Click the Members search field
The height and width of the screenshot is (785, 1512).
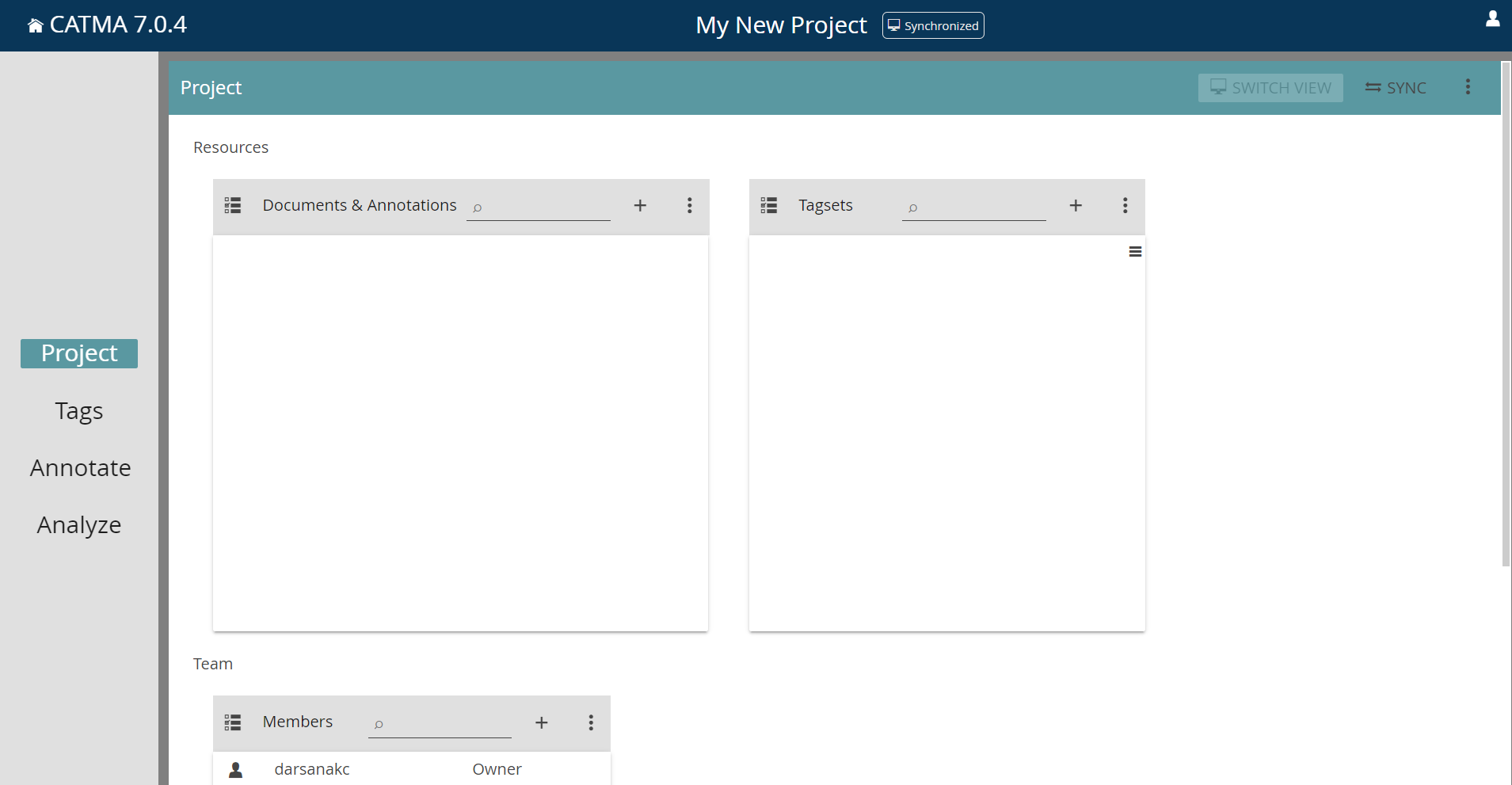pyautogui.click(x=440, y=724)
